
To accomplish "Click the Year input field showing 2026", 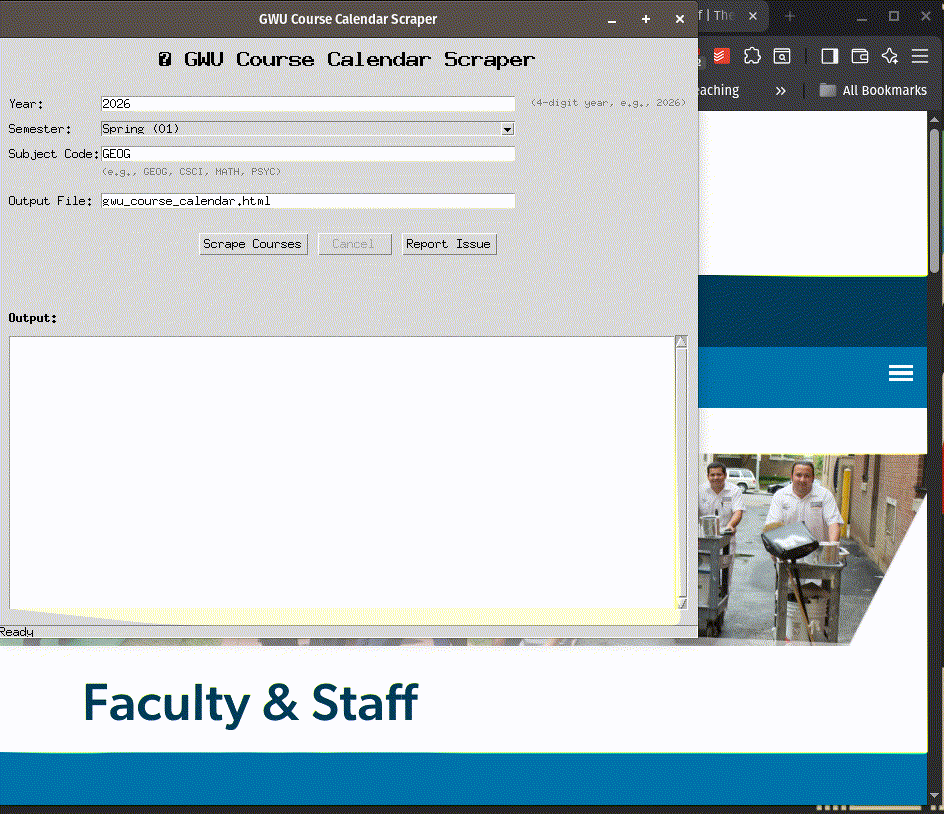I will [x=300, y=103].
